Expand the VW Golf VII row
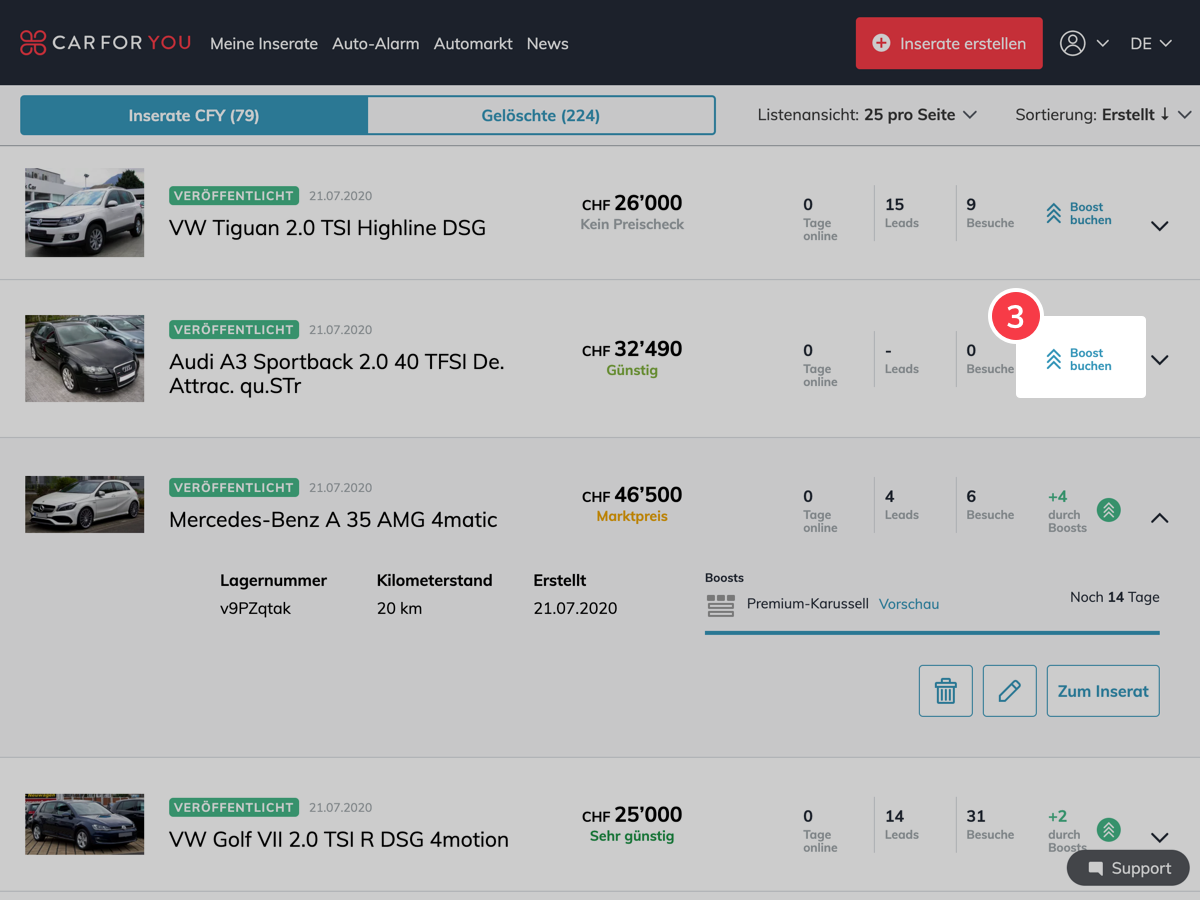Screen dimensions: 1200x900 pos(1160,838)
